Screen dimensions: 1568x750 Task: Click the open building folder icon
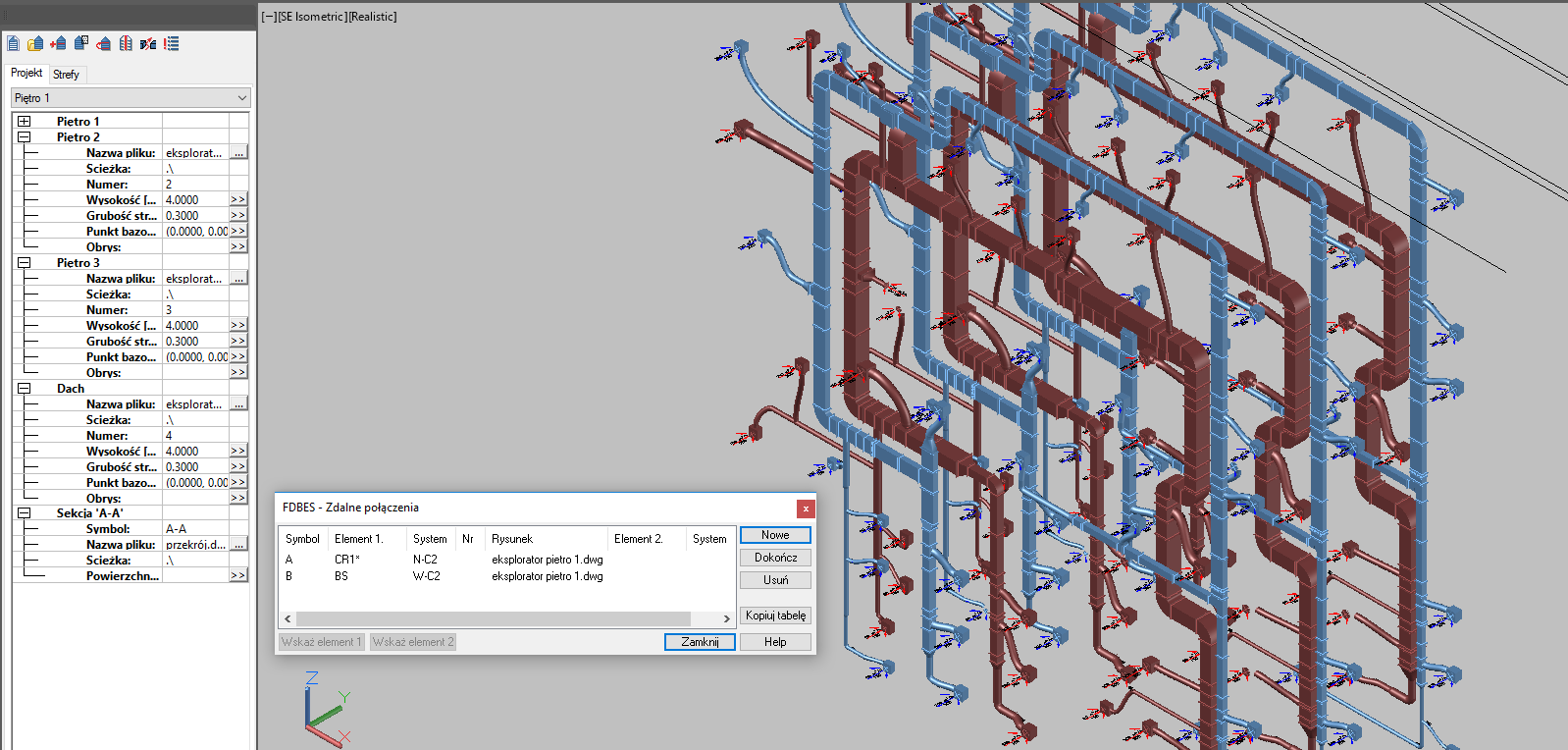tap(35, 43)
